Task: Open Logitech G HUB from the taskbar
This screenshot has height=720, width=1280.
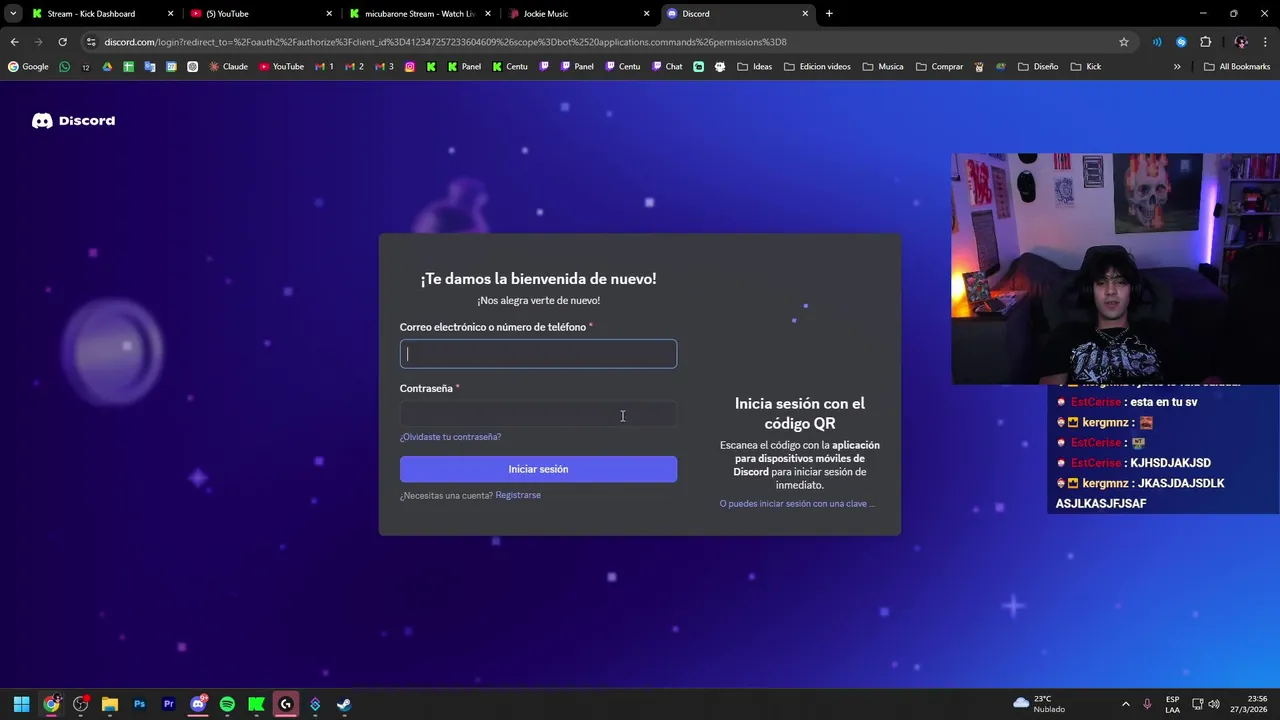Action: coord(285,704)
